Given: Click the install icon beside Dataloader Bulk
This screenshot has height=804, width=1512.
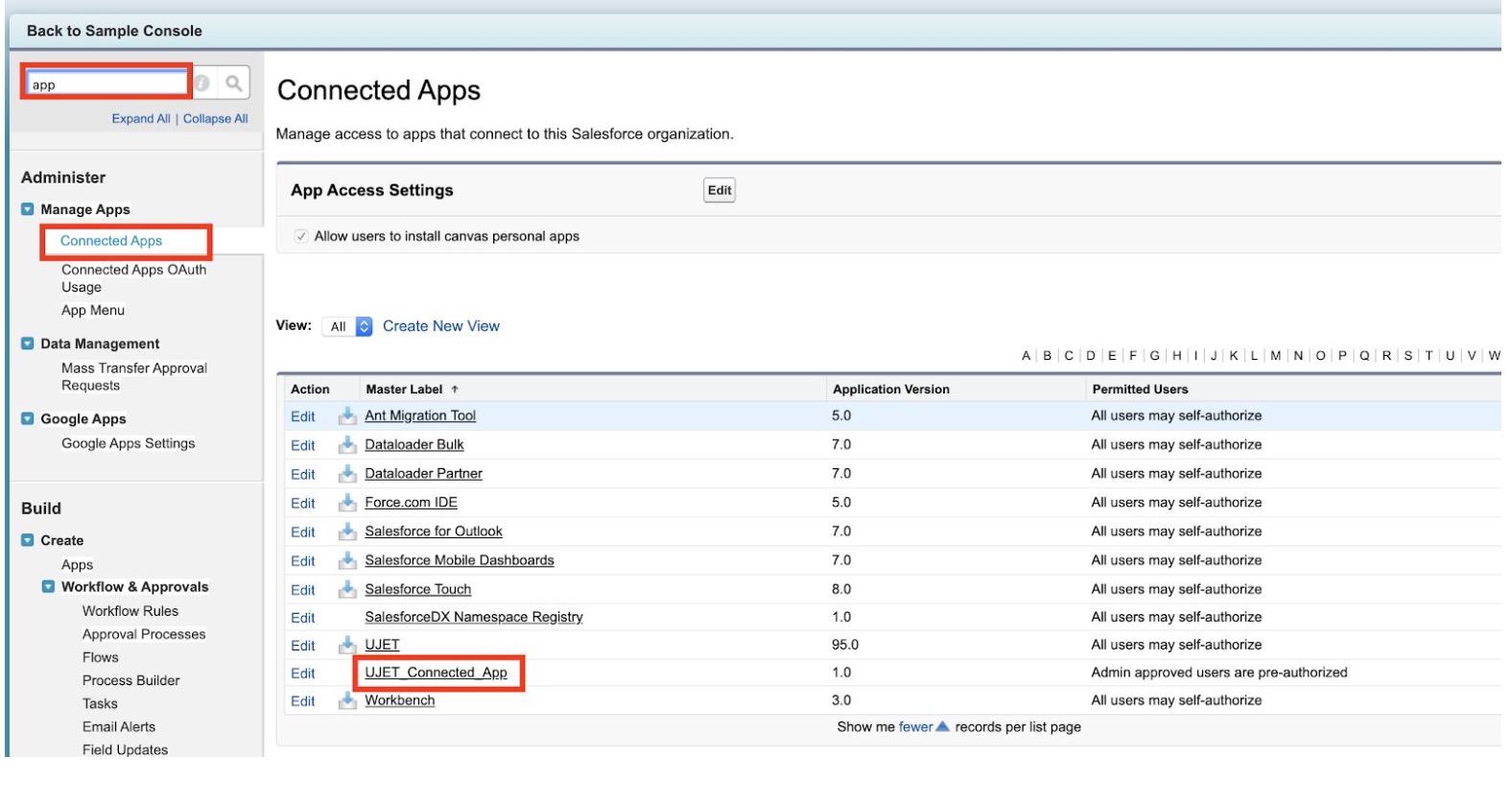Looking at the screenshot, I should click(347, 445).
